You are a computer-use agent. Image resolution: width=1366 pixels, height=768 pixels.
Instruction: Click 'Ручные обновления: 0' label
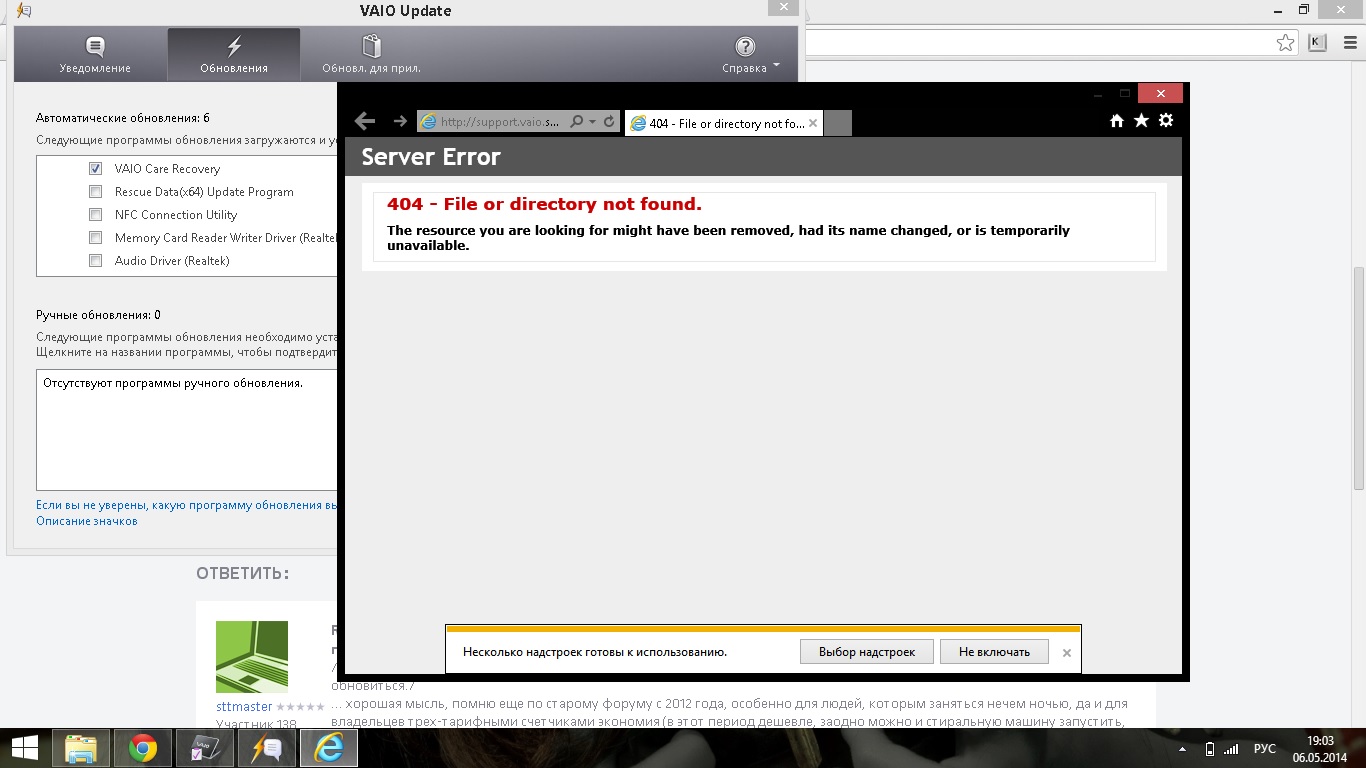point(98,315)
